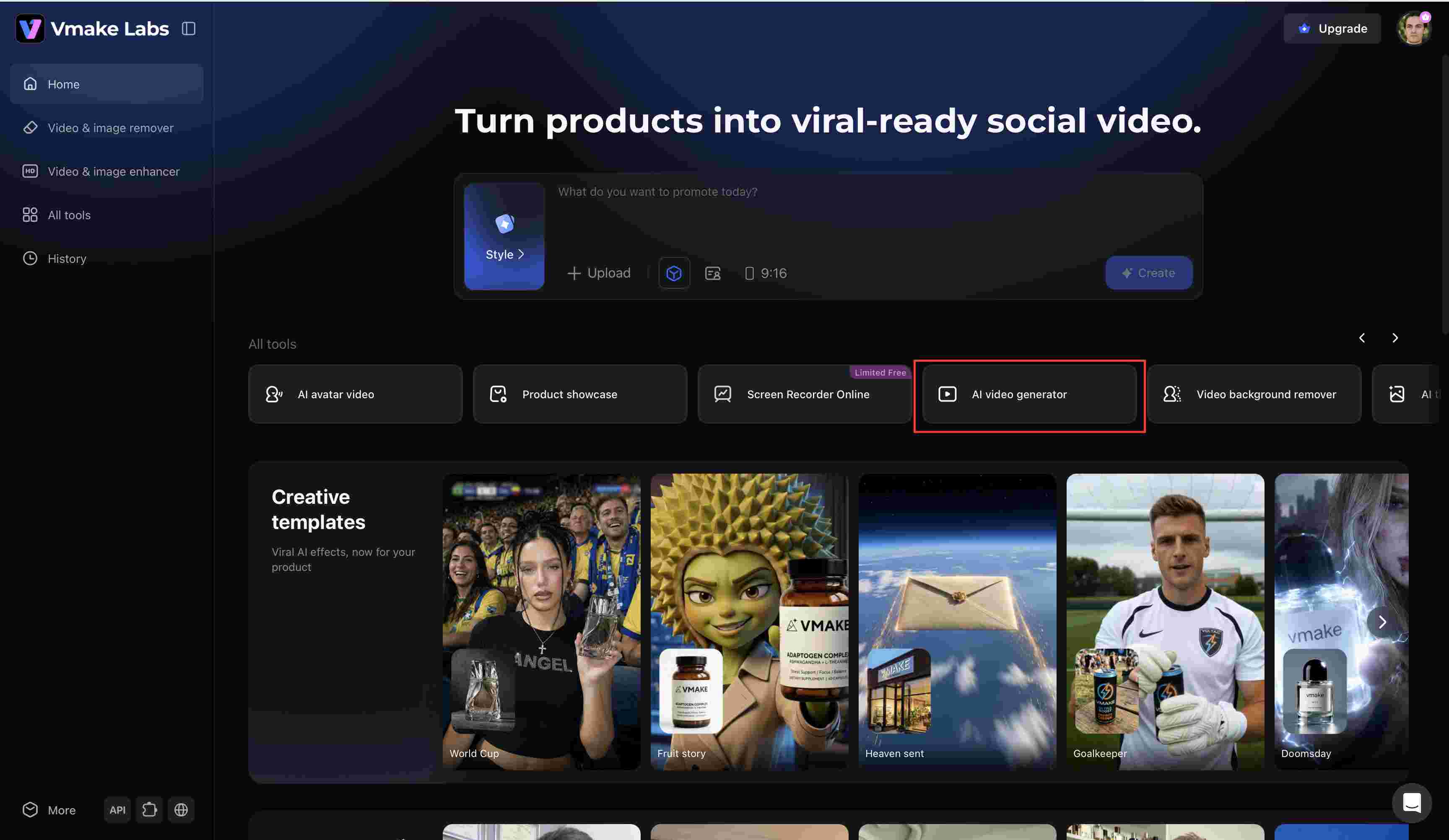Screen dimensions: 1449x840
Task: Click the cube icon beside More
Action: (x=30, y=810)
